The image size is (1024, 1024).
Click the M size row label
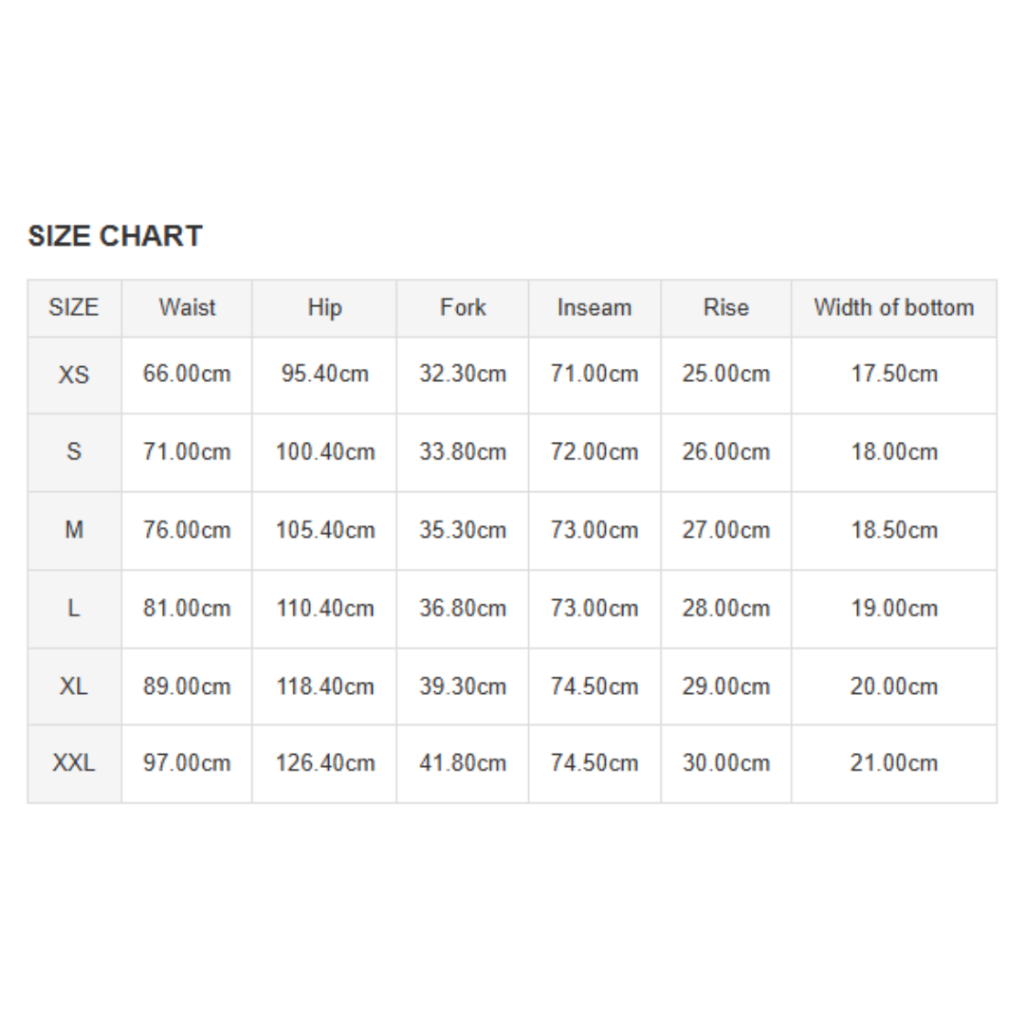pyautogui.click(x=74, y=530)
